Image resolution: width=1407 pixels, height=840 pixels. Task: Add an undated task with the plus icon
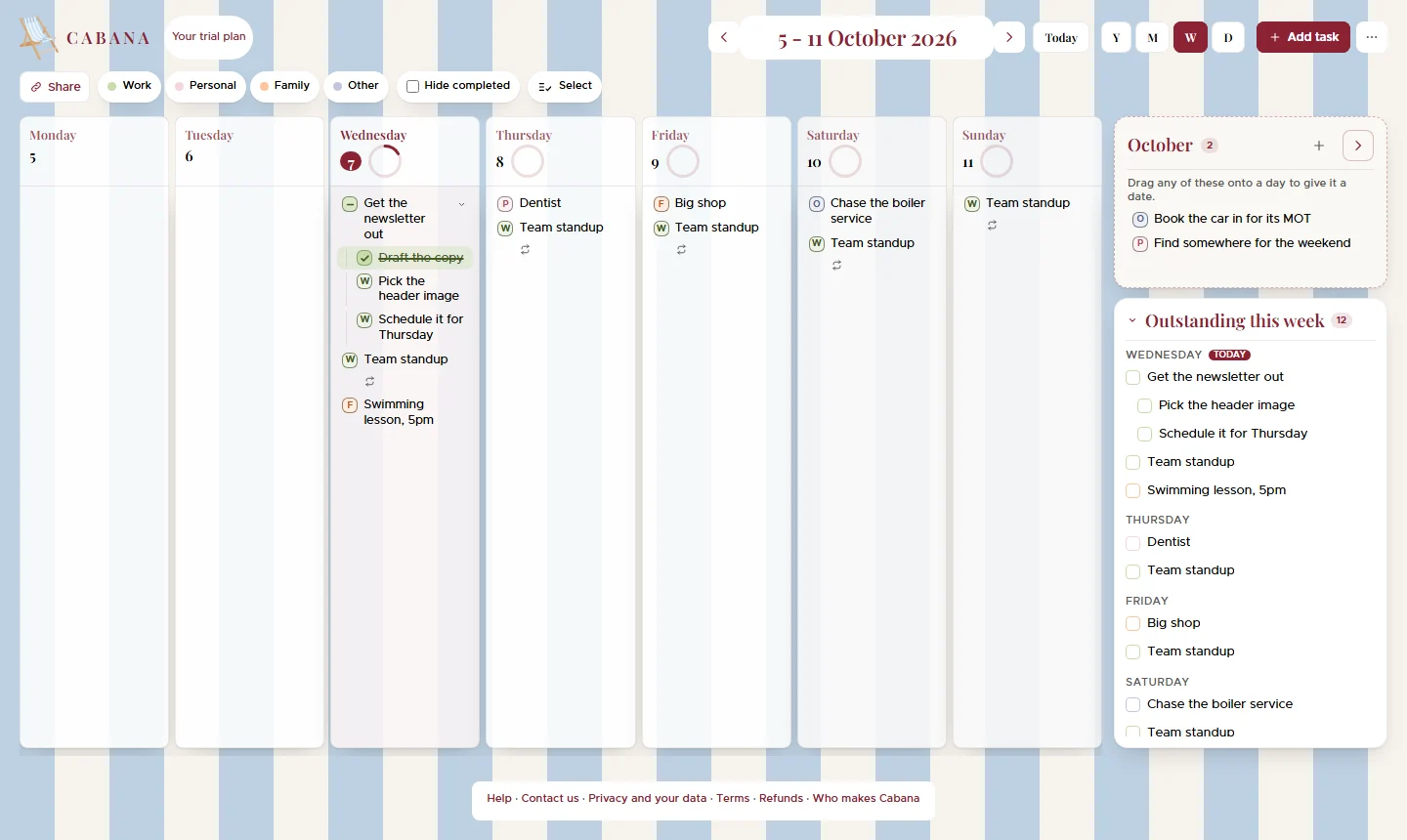[1319, 146]
